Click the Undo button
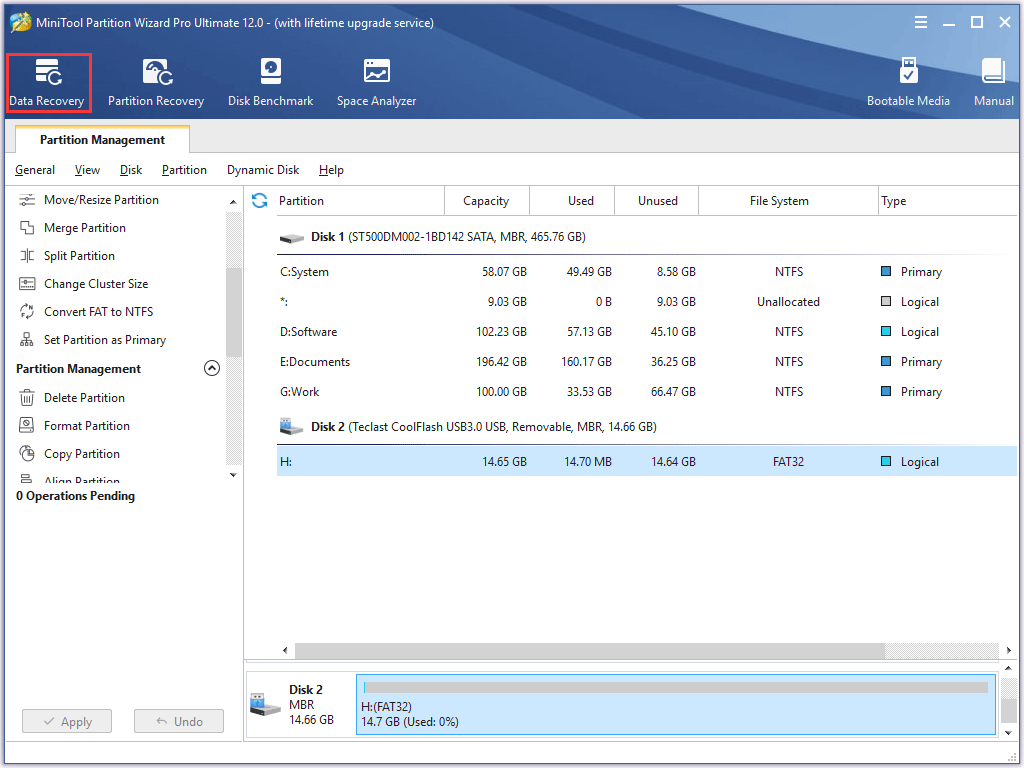The width and height of the screenshot is (1024, 768). [179, 722]
